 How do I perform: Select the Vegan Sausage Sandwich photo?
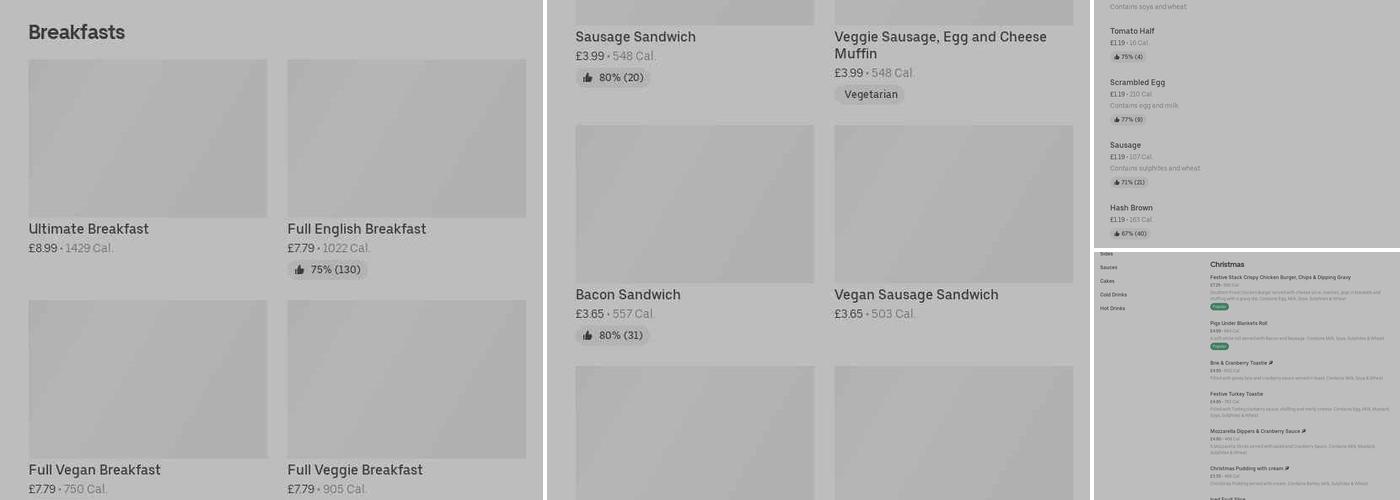(953, 204)
